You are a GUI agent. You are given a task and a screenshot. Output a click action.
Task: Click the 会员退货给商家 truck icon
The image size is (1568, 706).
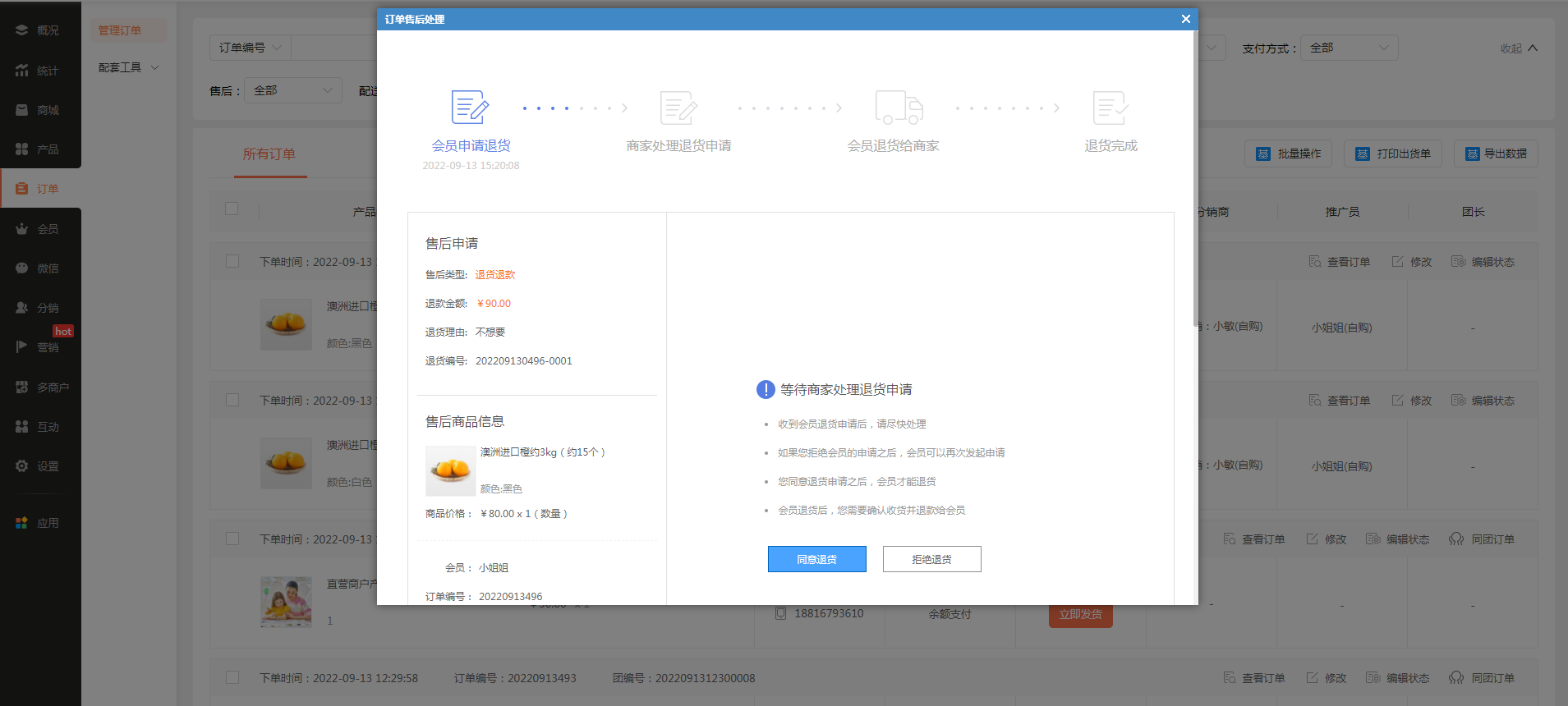coord(899,108)
